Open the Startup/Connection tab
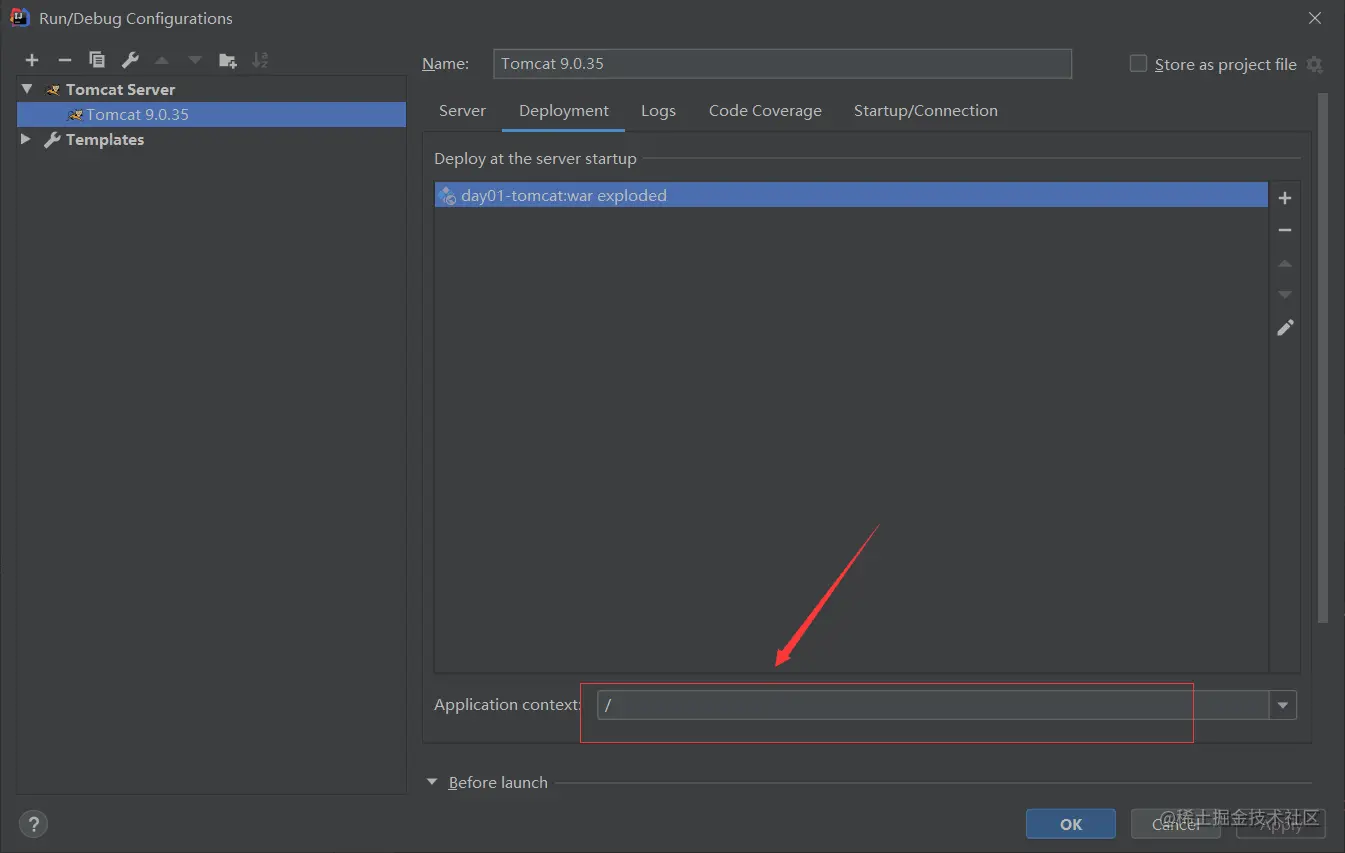The width and height of the screenshot is (1345, 853). [x=926, y=111]
